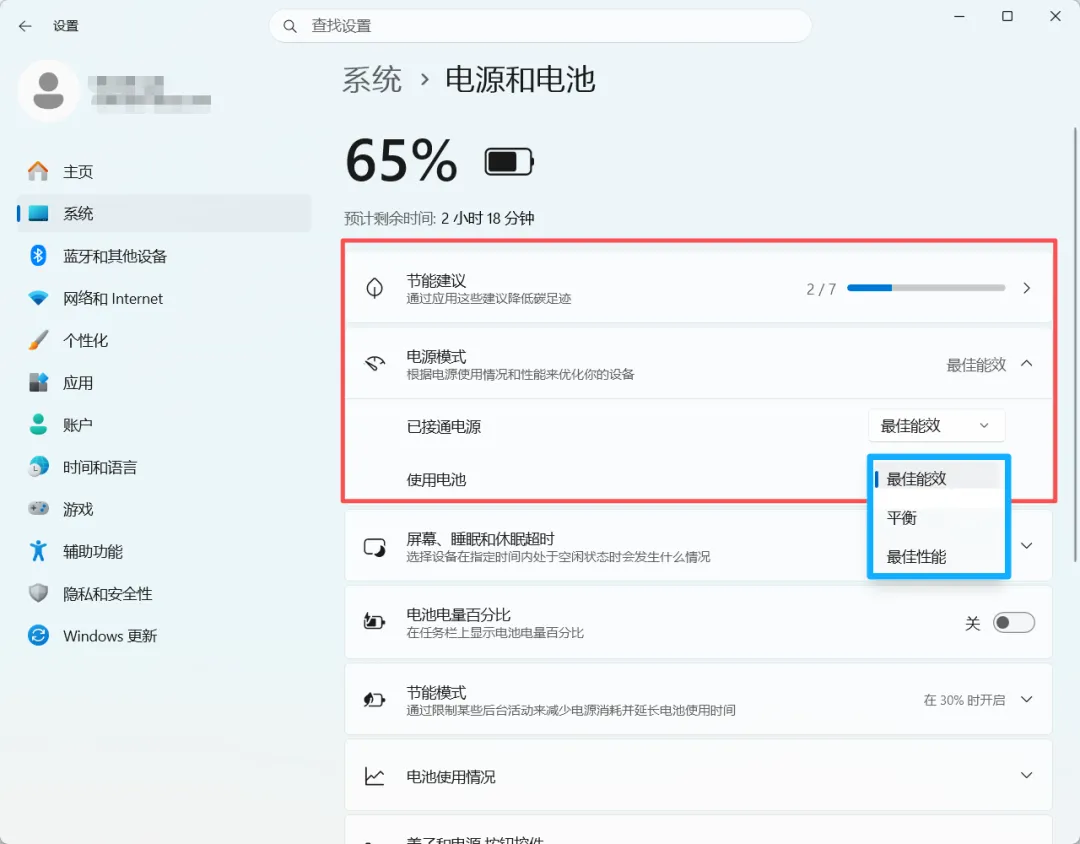This screenshot has width=1080, height=844.
Task: Click the search magnifier icon
Action: pyautogui.click(x=290, y=26)
